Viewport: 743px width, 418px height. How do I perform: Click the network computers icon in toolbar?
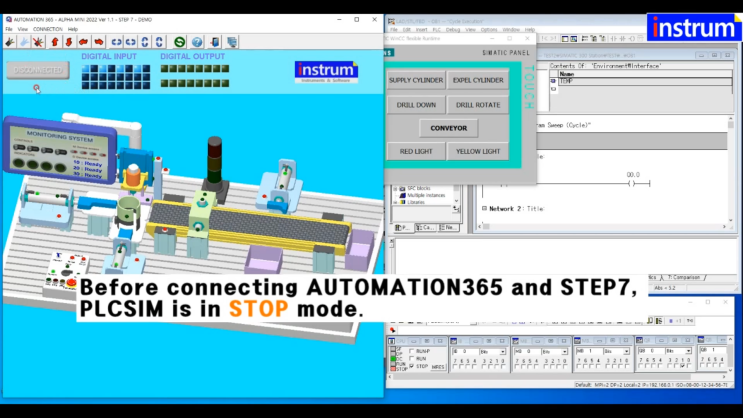click(232, 42)
